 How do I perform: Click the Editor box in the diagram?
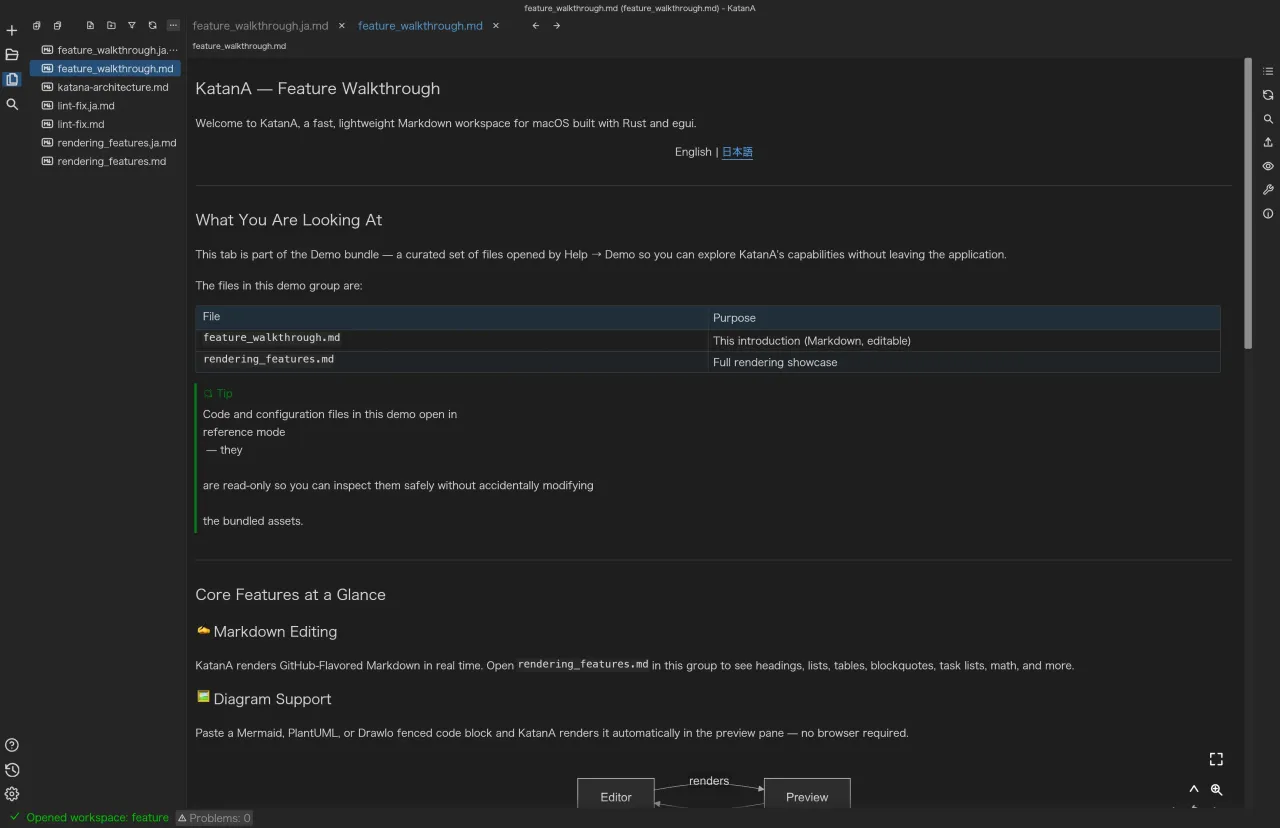coord(616,794)
